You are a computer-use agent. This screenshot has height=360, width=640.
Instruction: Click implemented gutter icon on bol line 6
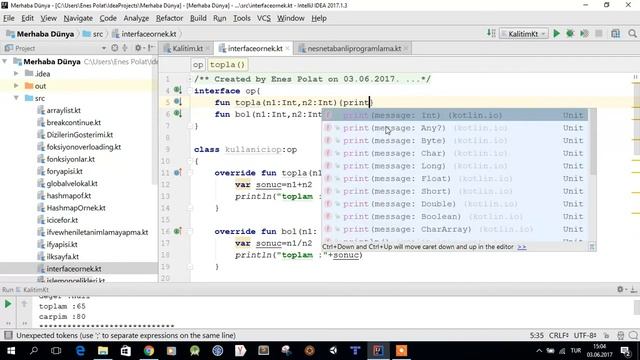point(178,113)
